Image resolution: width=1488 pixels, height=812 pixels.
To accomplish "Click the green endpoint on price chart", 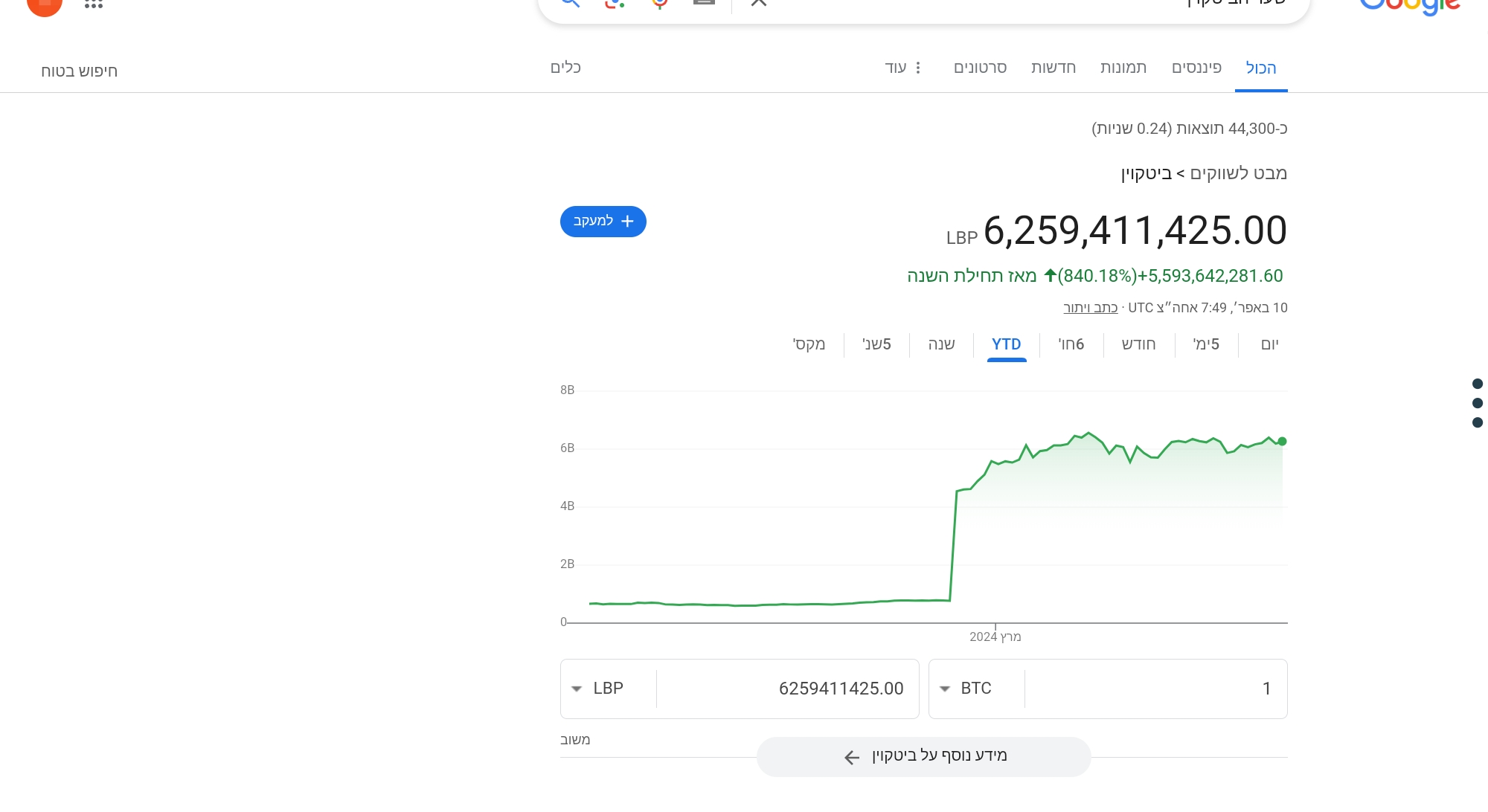I will [1282, 442].
